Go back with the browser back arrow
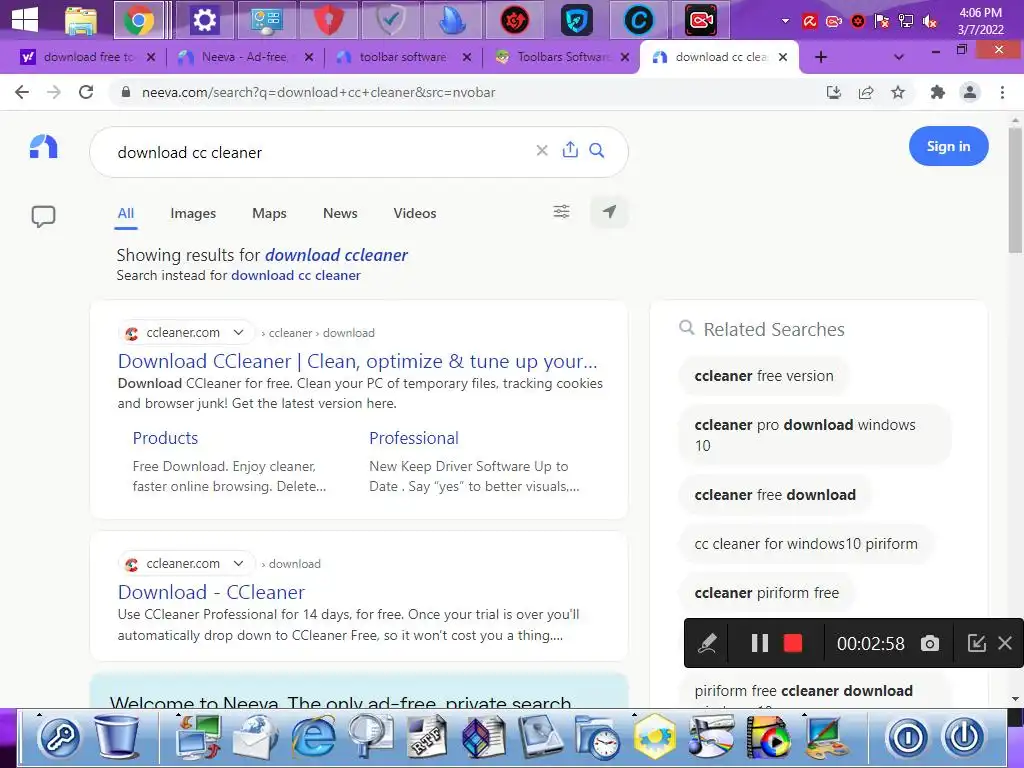1024x768 pixels. coord(22,92)
